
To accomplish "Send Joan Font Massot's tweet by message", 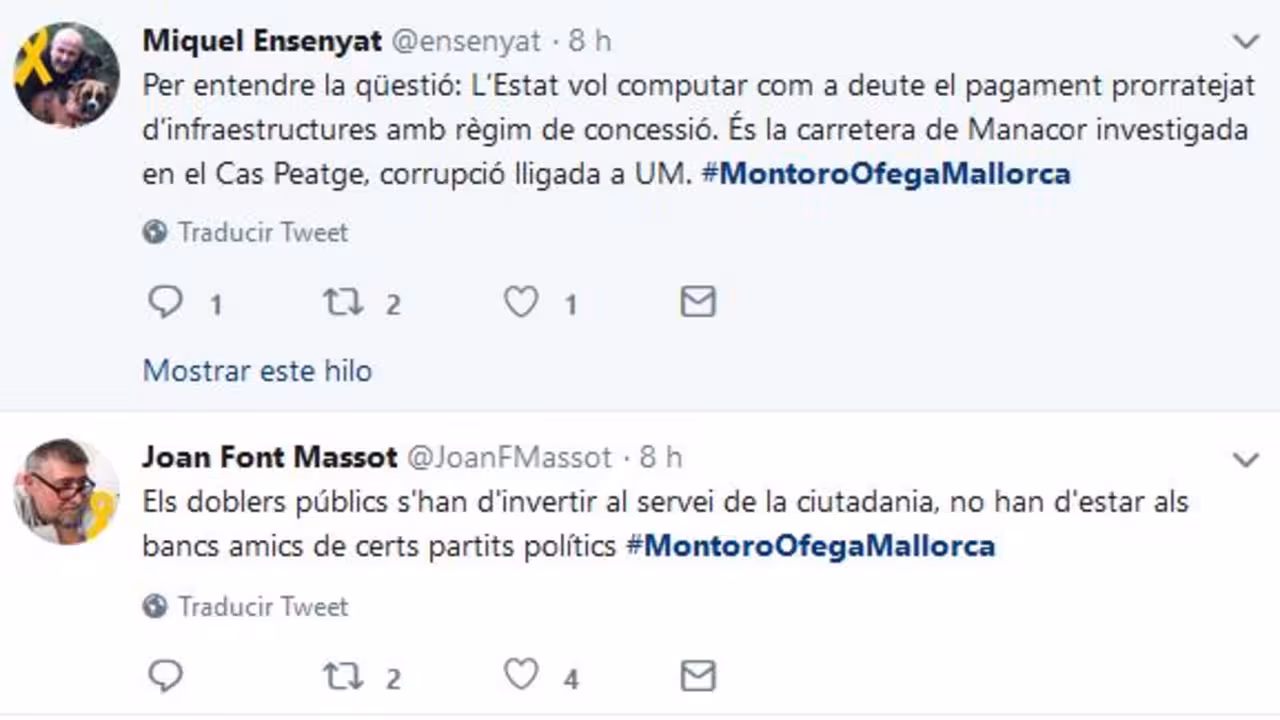I will (698, 677).
